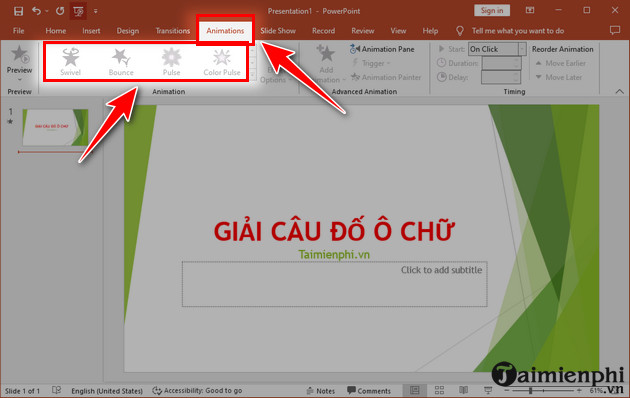630x398 pixels.
Task: Click the Delay input field
Action: 501,77
